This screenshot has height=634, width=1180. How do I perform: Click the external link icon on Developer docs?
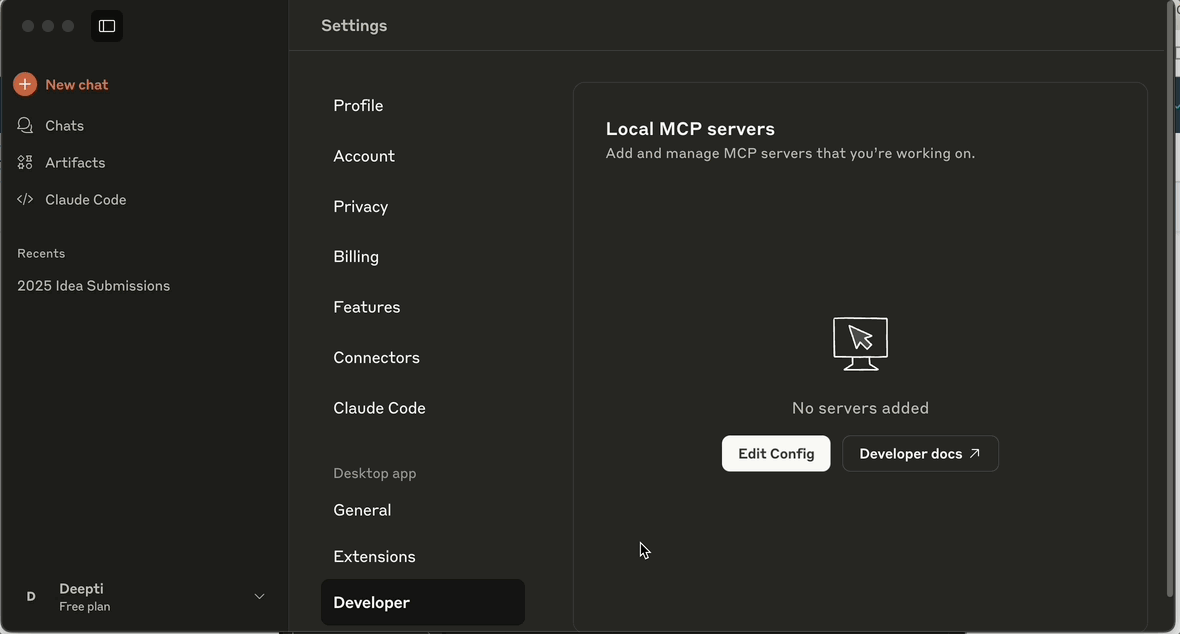coord(974,452)
